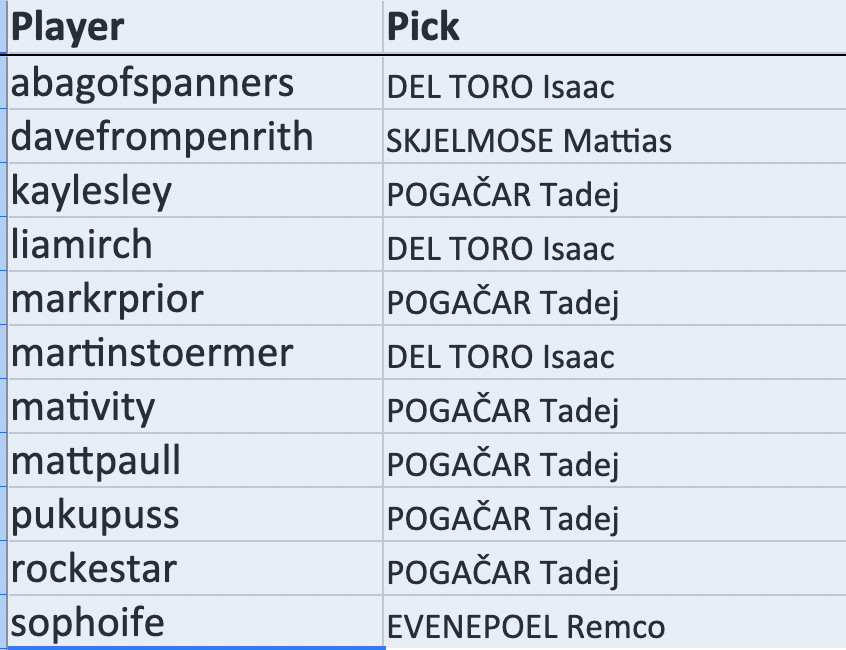Select abagofspanners' DEL TORO Isaac pick
This screenshot has width=846, height=650.
(614, 86)
